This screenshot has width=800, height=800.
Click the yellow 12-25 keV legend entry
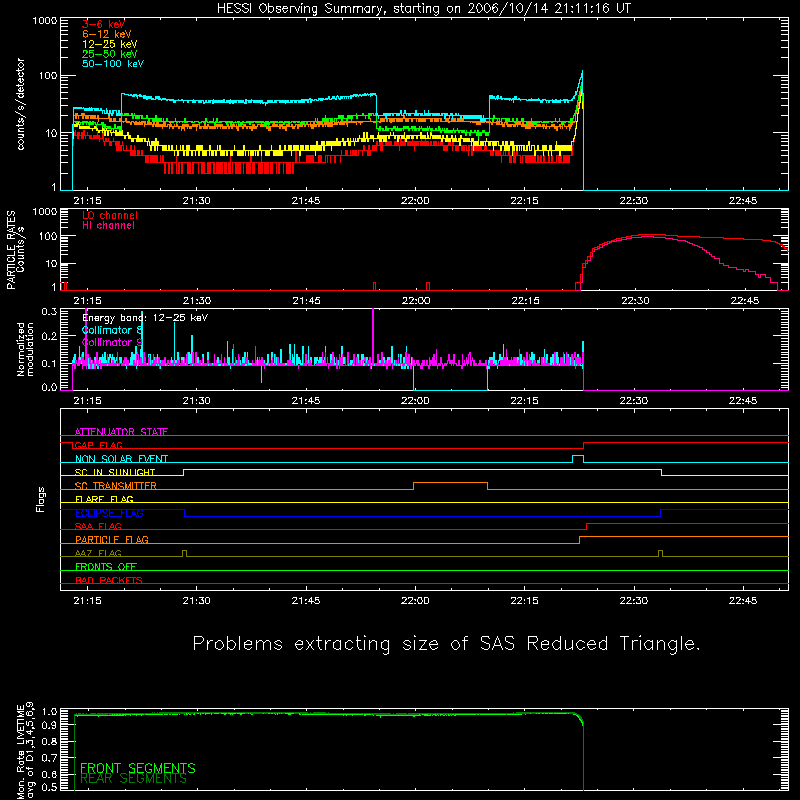[110, 44]
